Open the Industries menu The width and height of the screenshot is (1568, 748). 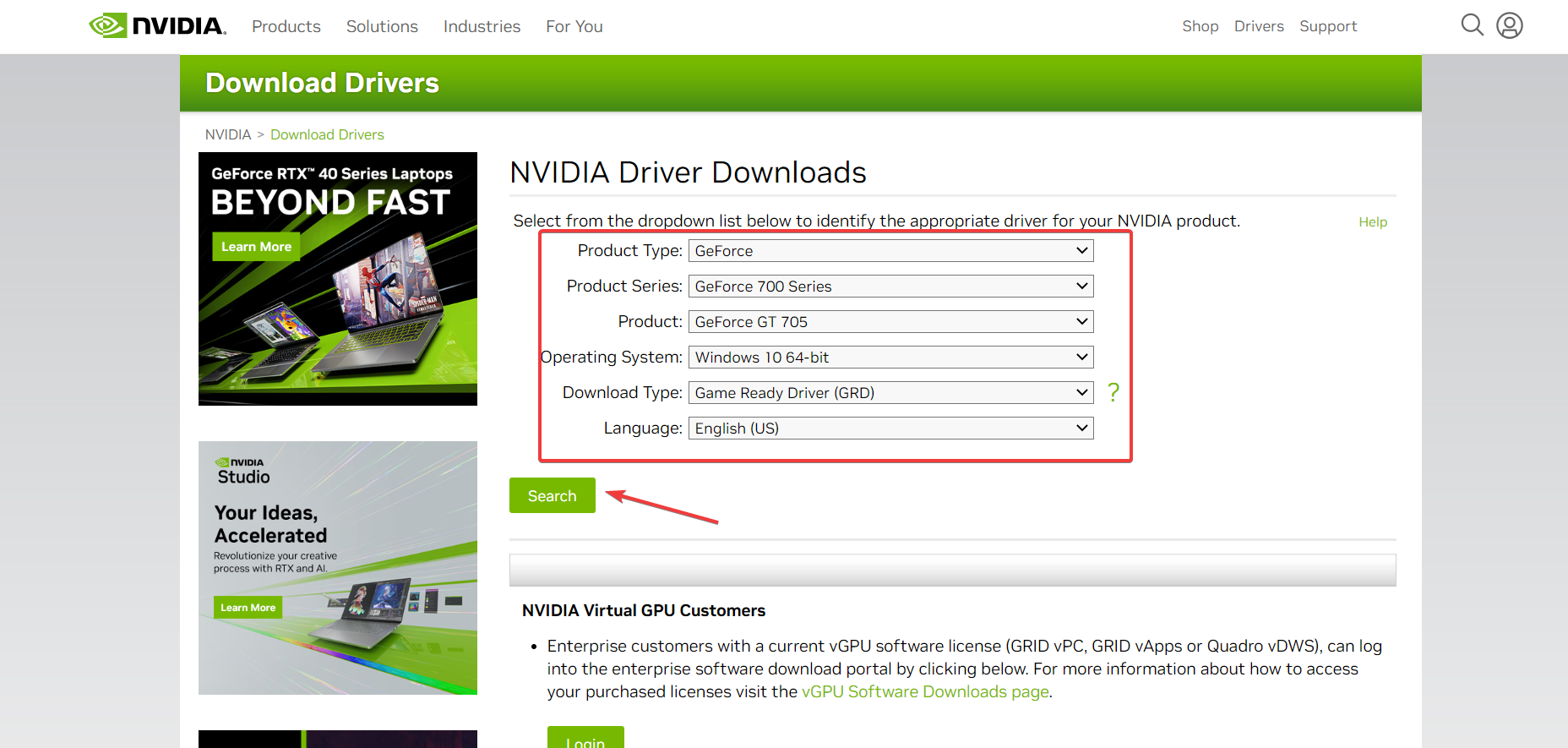click(x=482, y=26)
